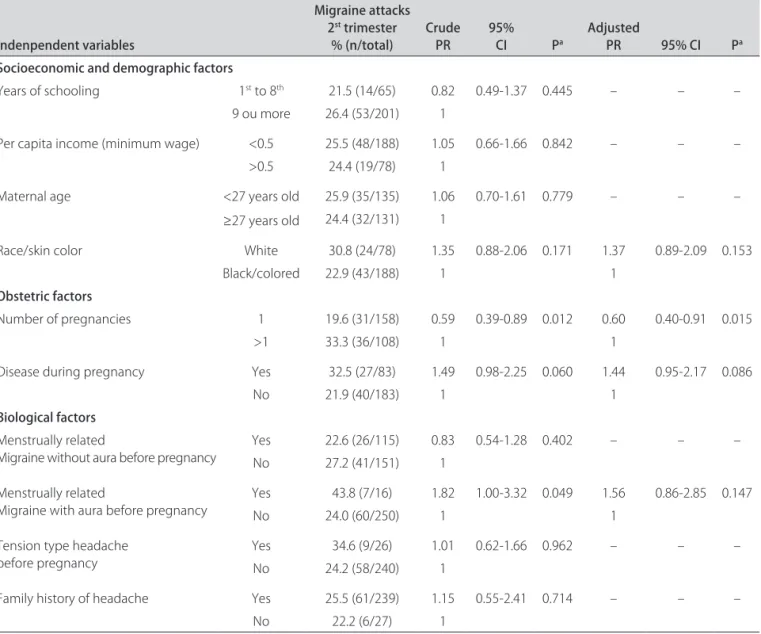761x634 pixels.
Task: Select the crude PR value 0.59
Action: click(x=443, y=319)
